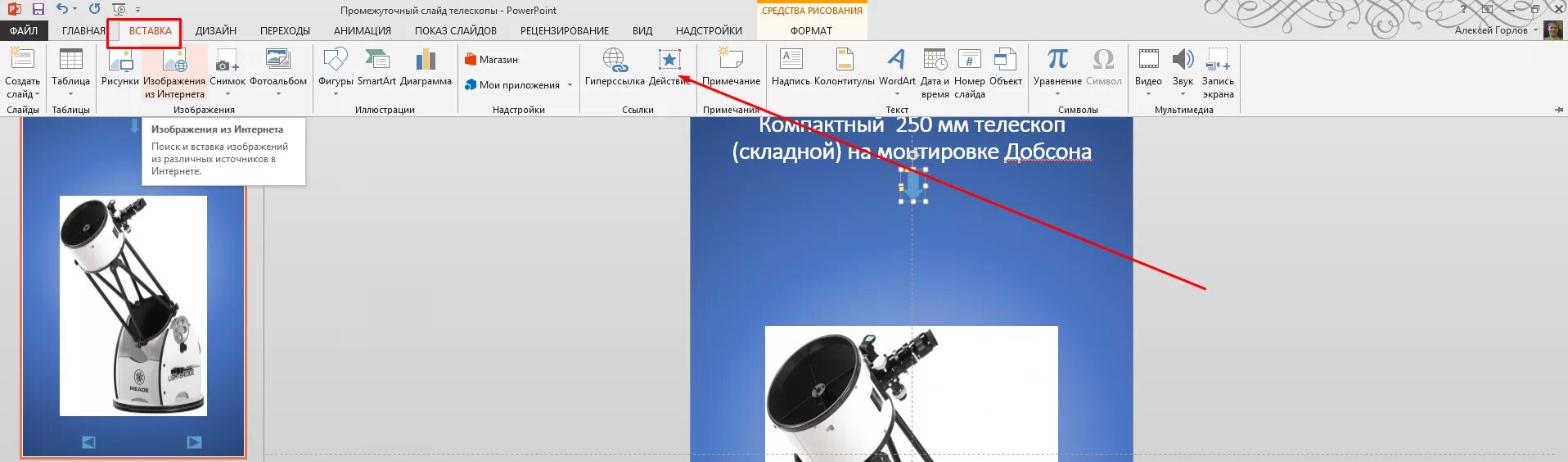Collapse the ribbon with the pin icon

pos(1558,109)
